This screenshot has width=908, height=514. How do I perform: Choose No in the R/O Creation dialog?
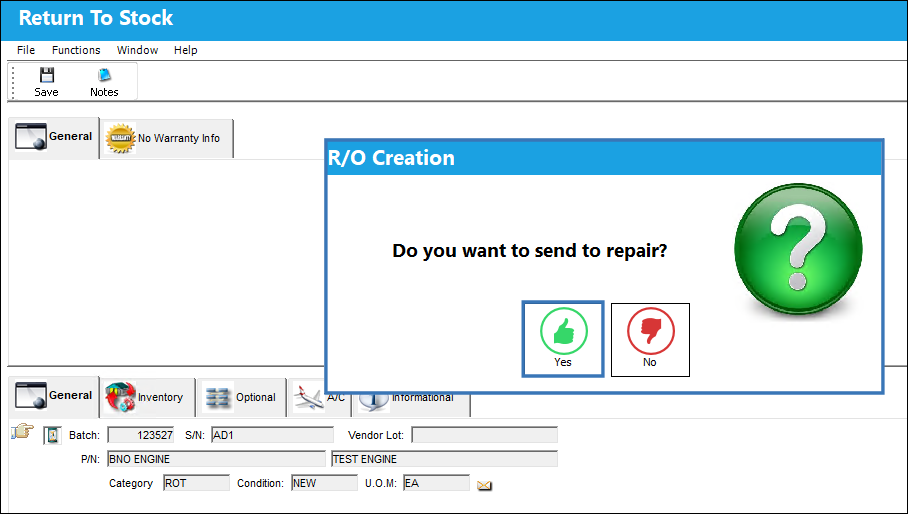(x=650, y=340)
